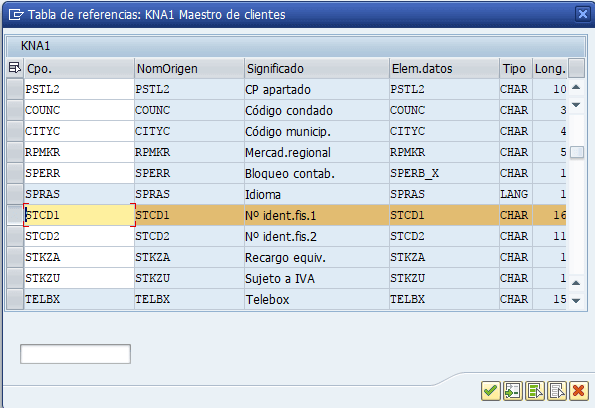Screen dimensions: 595x408
Task: Click the select-all table icon beside Cpo.
Action: click(x=15, y=68)
